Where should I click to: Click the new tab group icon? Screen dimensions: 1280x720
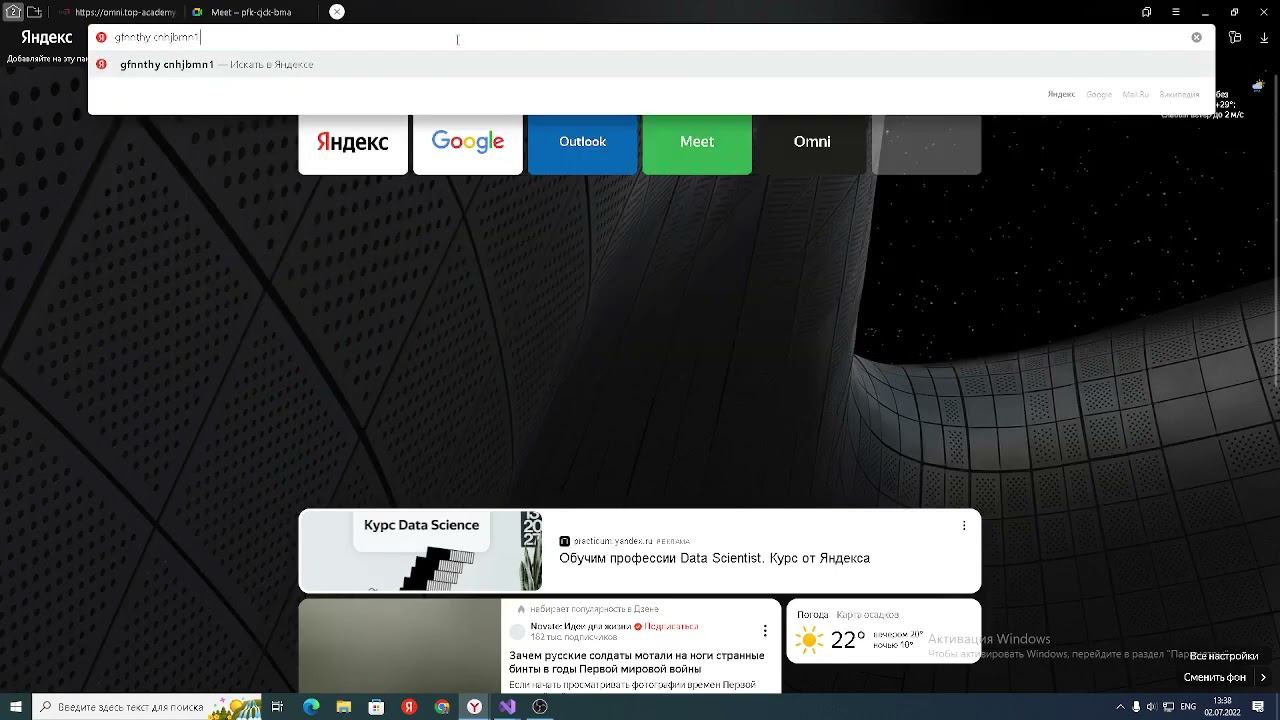34,12
